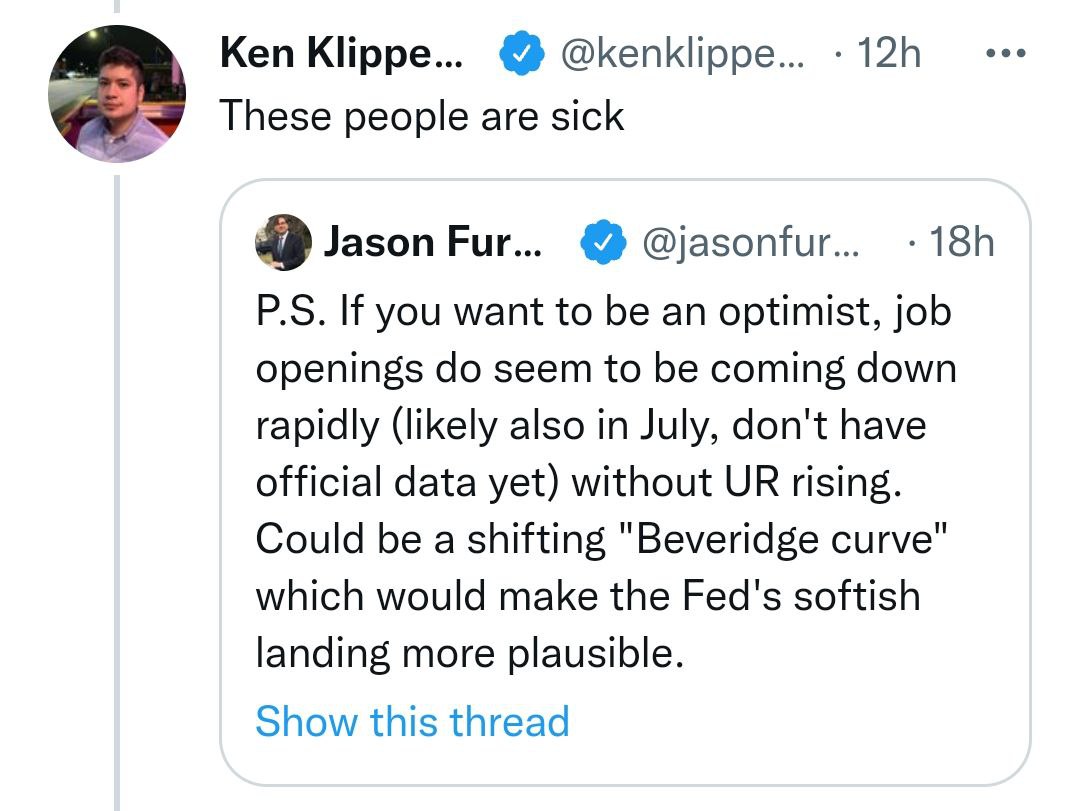Click the Jason Fur... name in quote
Viewport: 1080px width, 811px height.
(x=430, y=242)
